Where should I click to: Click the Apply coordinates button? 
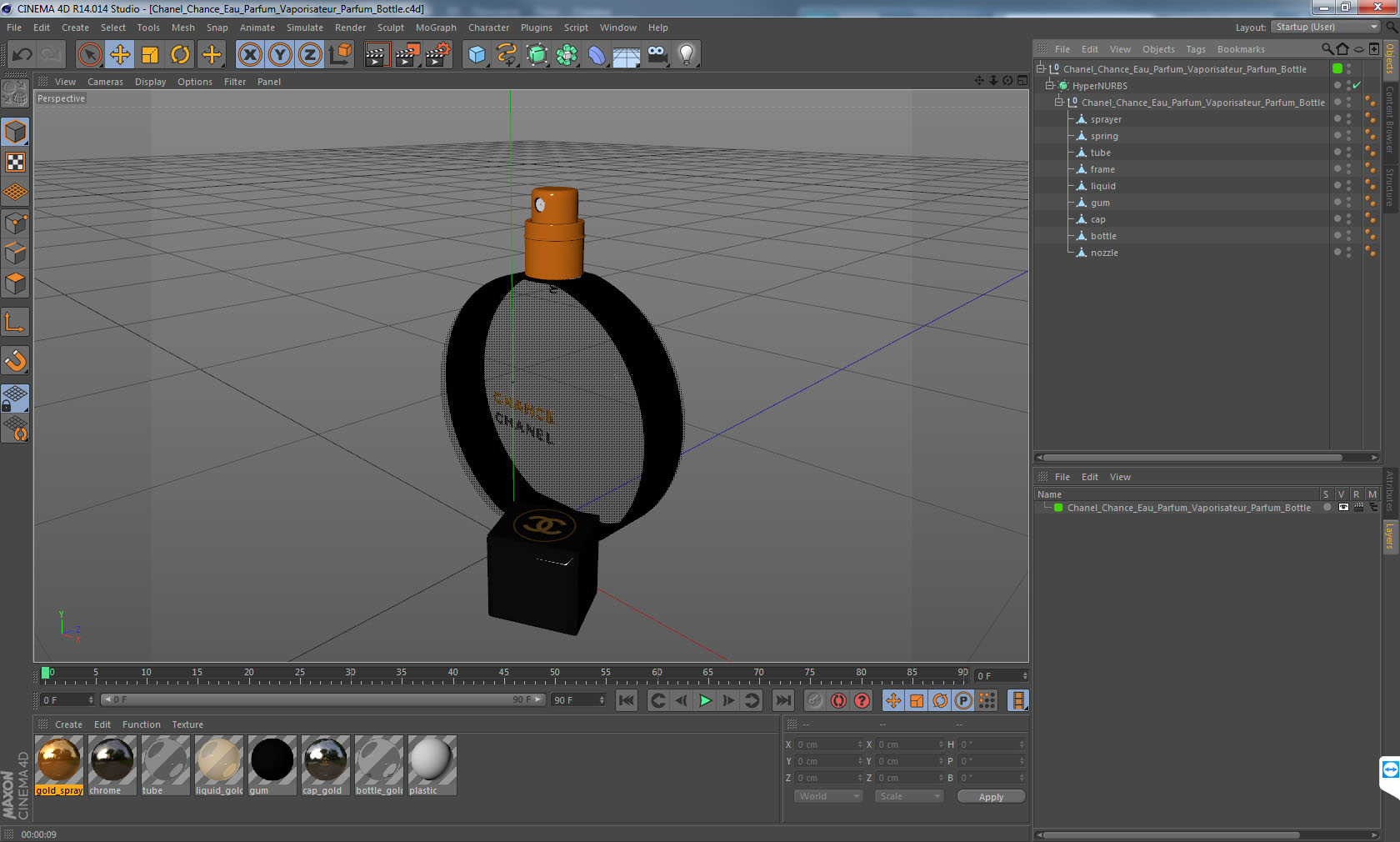pos(991,797)
